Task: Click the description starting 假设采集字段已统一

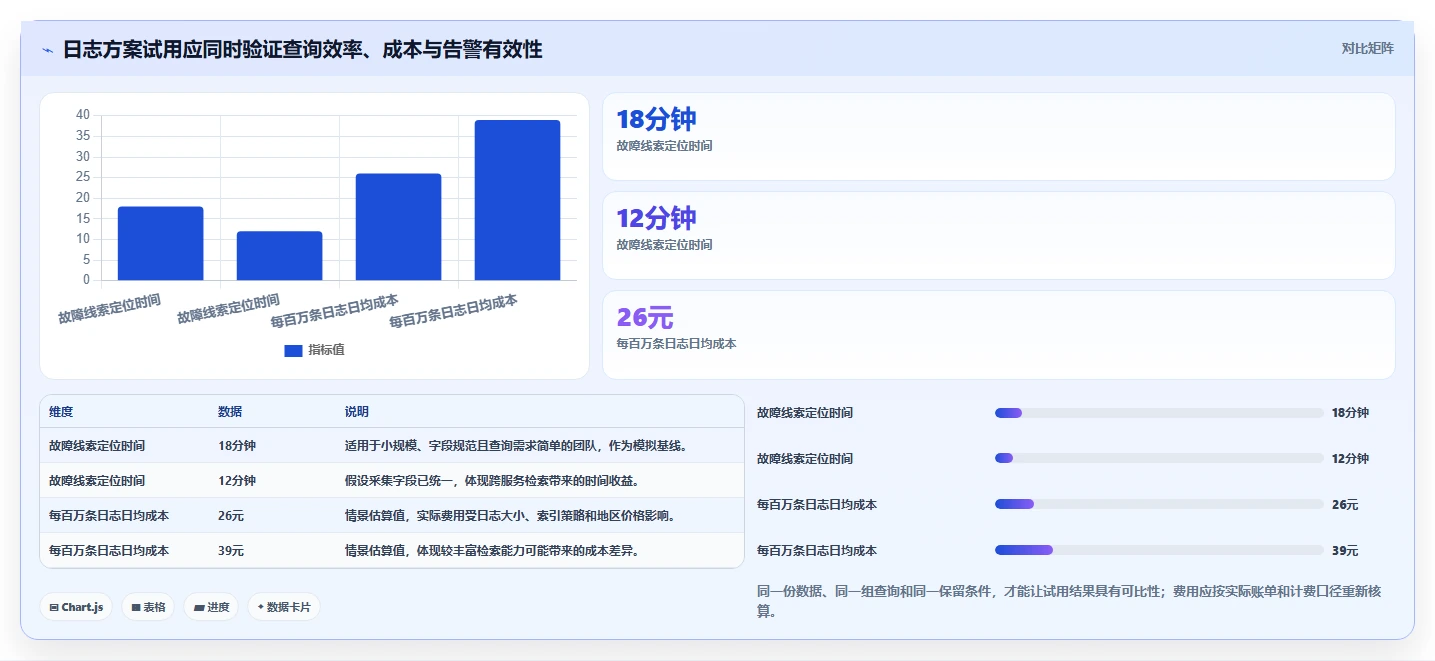Action: (492, 481)
